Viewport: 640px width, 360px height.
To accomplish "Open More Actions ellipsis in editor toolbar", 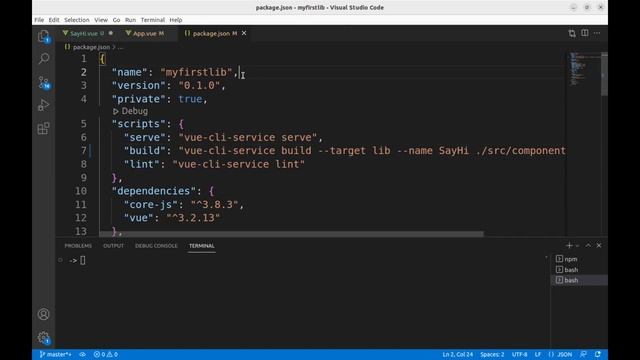I will [x=597, y=33].
